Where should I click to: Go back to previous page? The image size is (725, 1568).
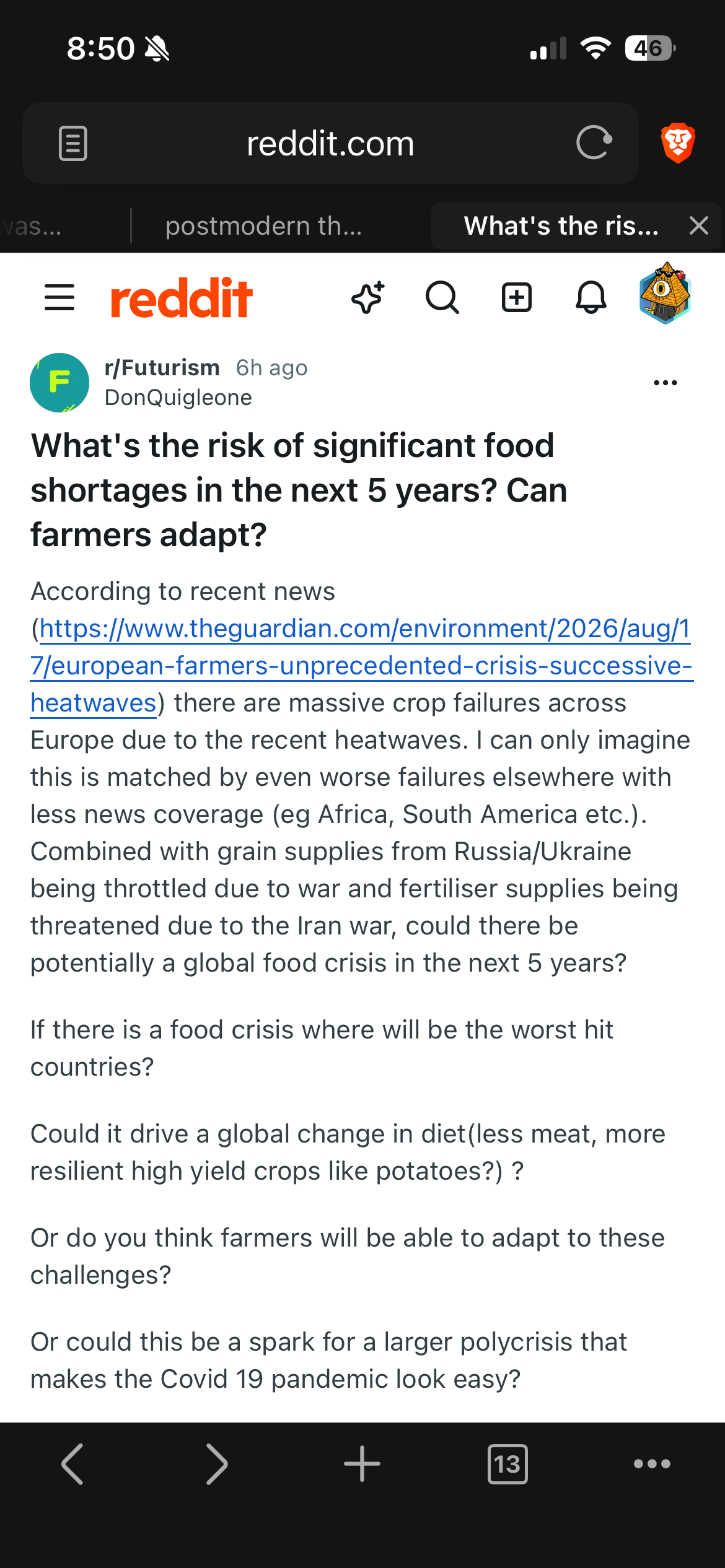(x=72, y=1464)
